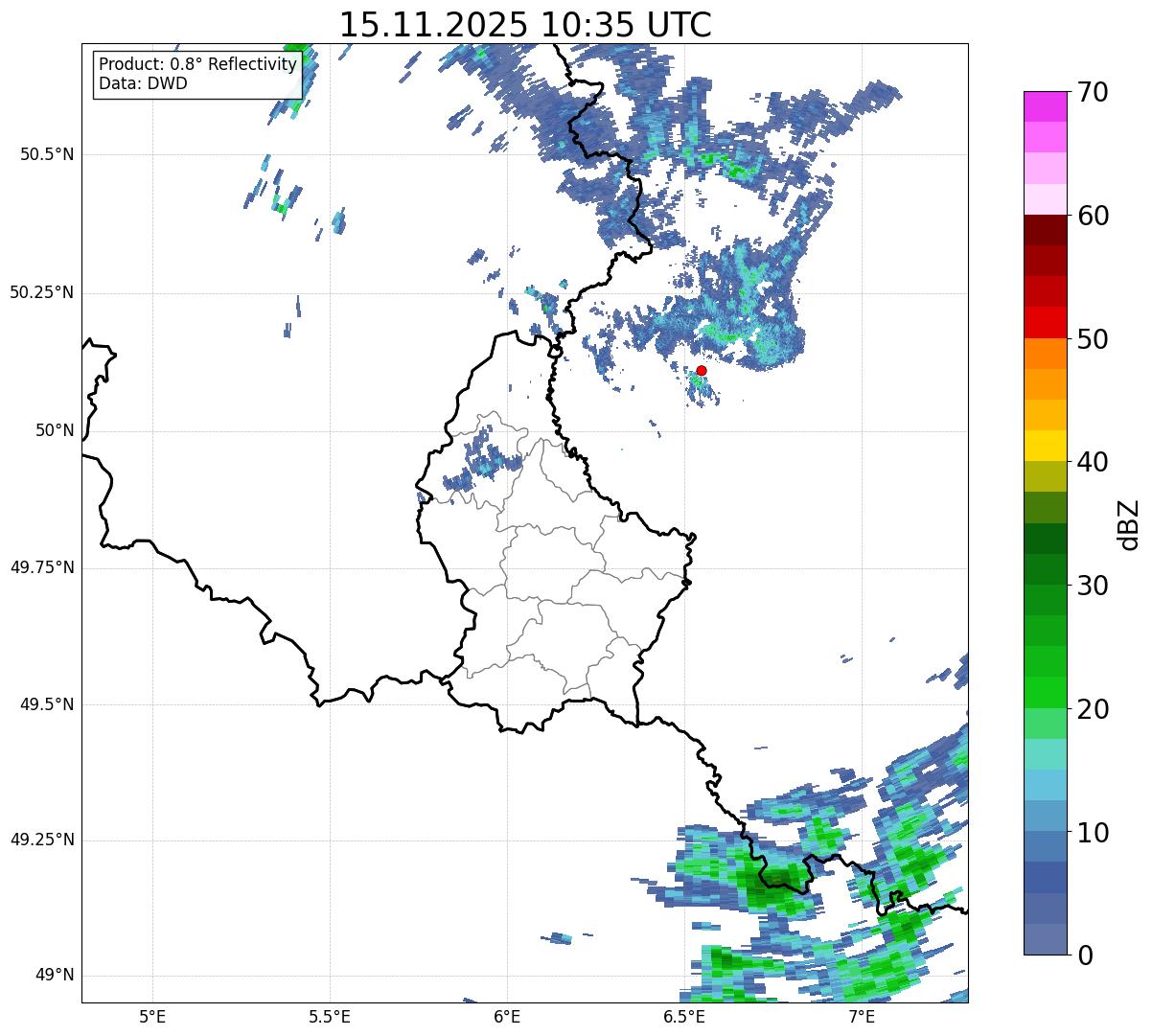Click the '7°E' longitude label
This screenshot has height=1036, width=1152.
point(862,1016)
